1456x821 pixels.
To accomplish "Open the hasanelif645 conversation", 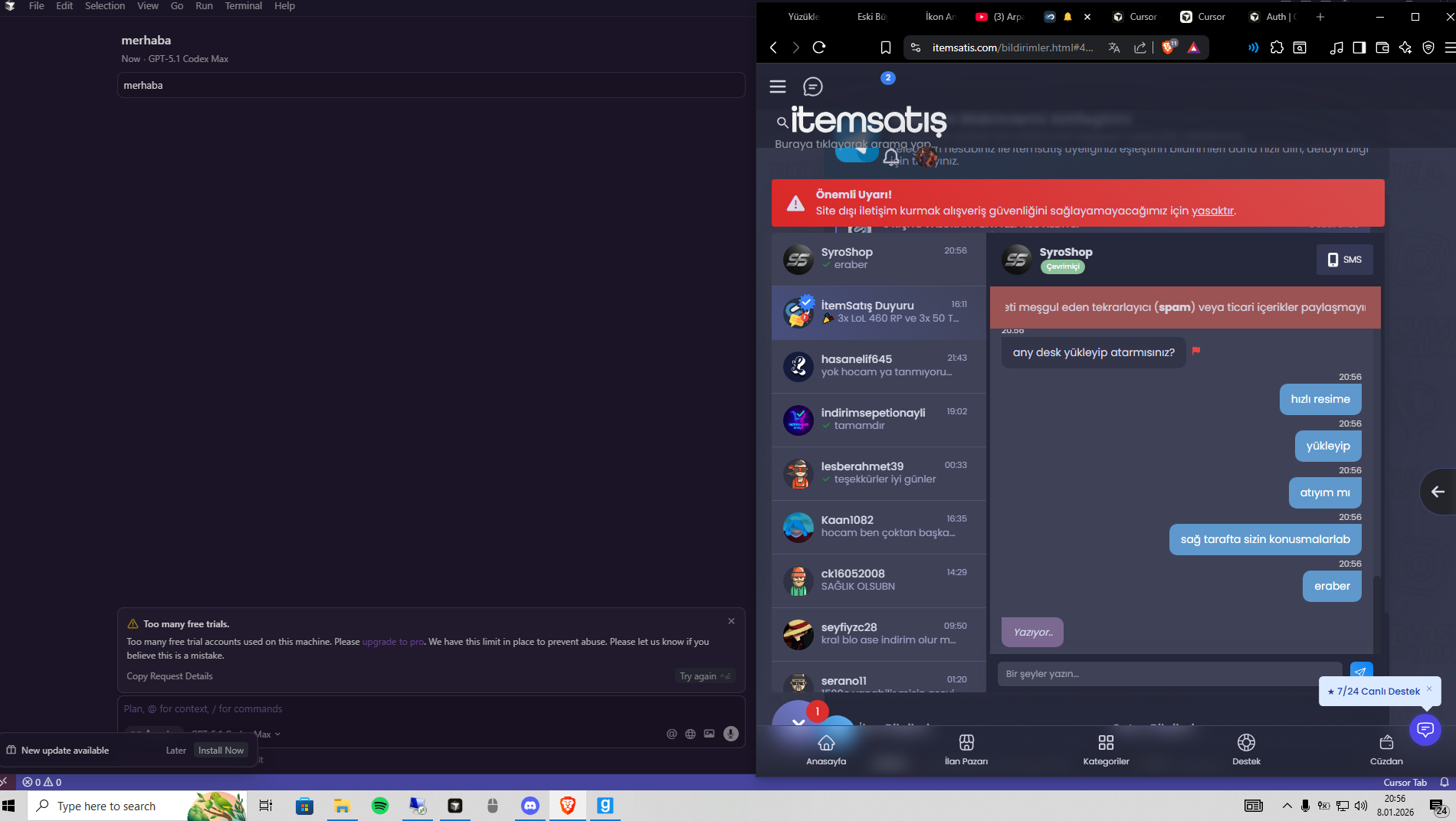I will (x=879, y=367).
